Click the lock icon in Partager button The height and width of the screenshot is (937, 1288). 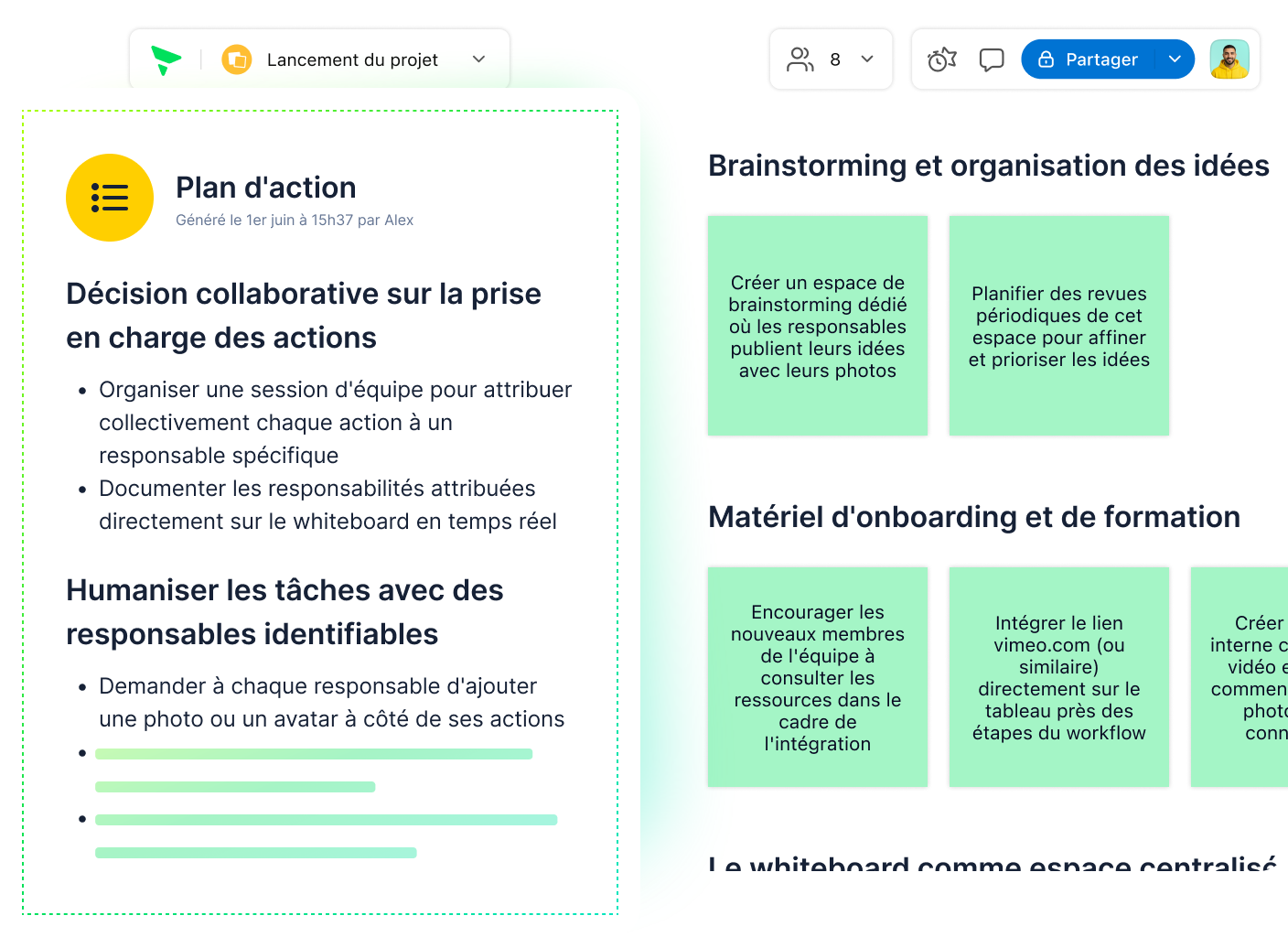click(x=1046, y=59)
